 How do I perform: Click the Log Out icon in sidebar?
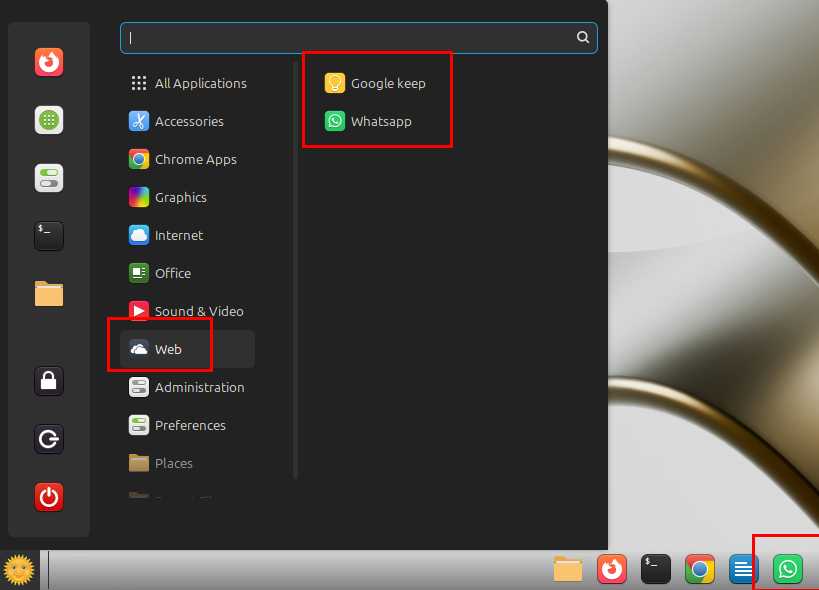coord(48,438)
